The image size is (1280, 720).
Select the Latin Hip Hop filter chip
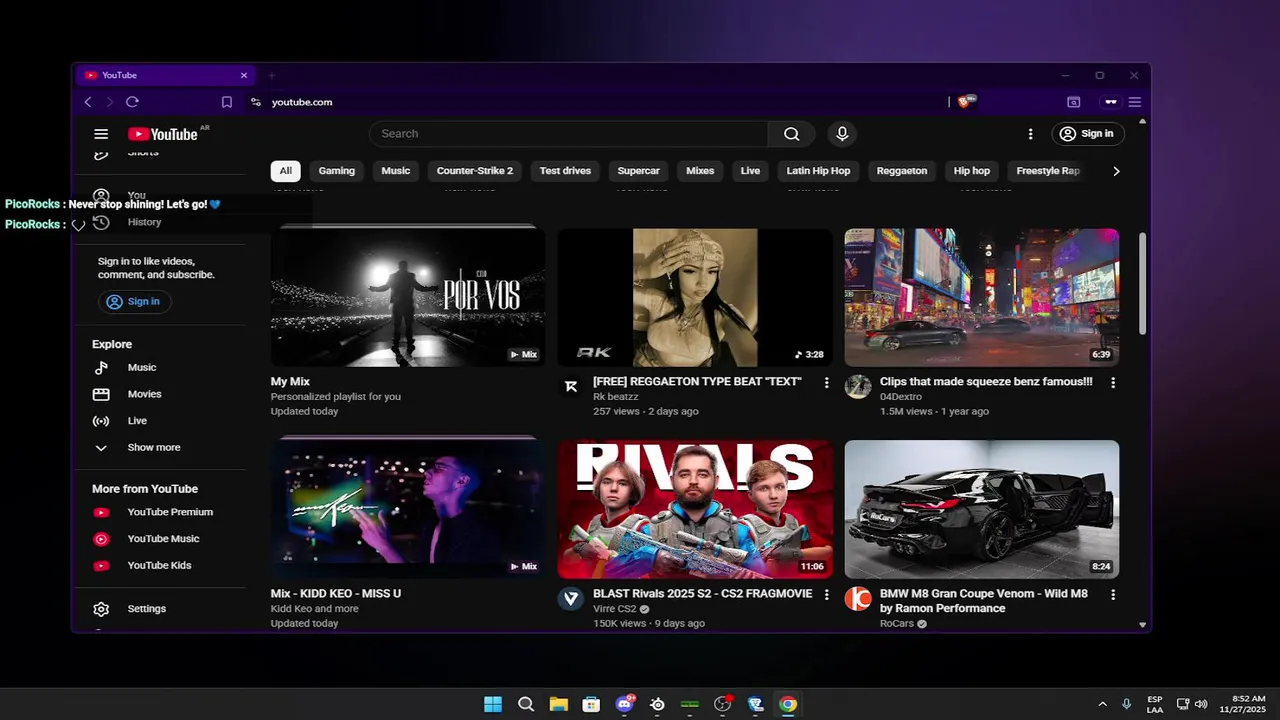(x=818, y=171)
